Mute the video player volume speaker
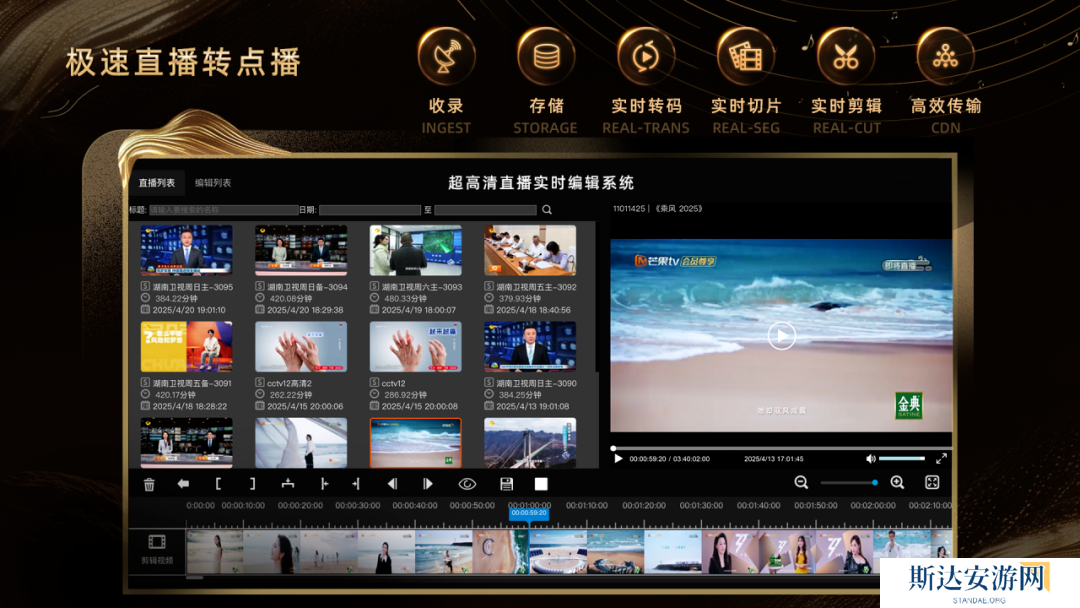This screenshot has height=608, width=1080. (870, 459)
